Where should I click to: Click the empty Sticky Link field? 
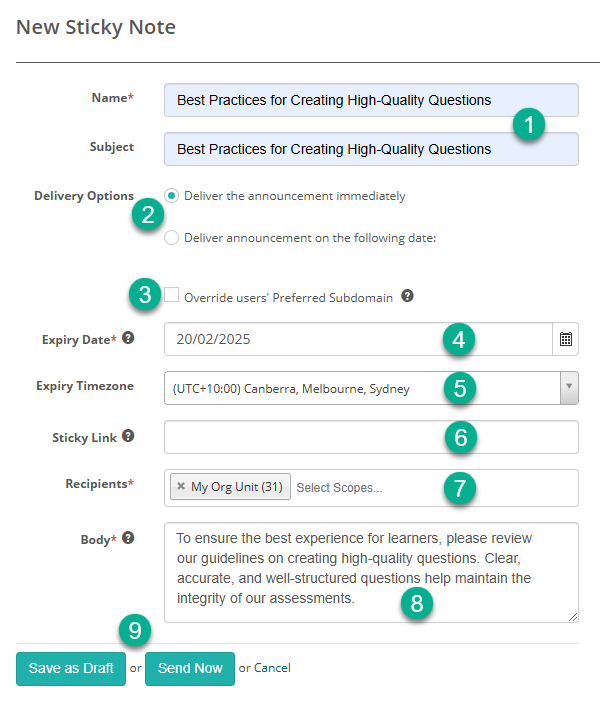[300, 437]
